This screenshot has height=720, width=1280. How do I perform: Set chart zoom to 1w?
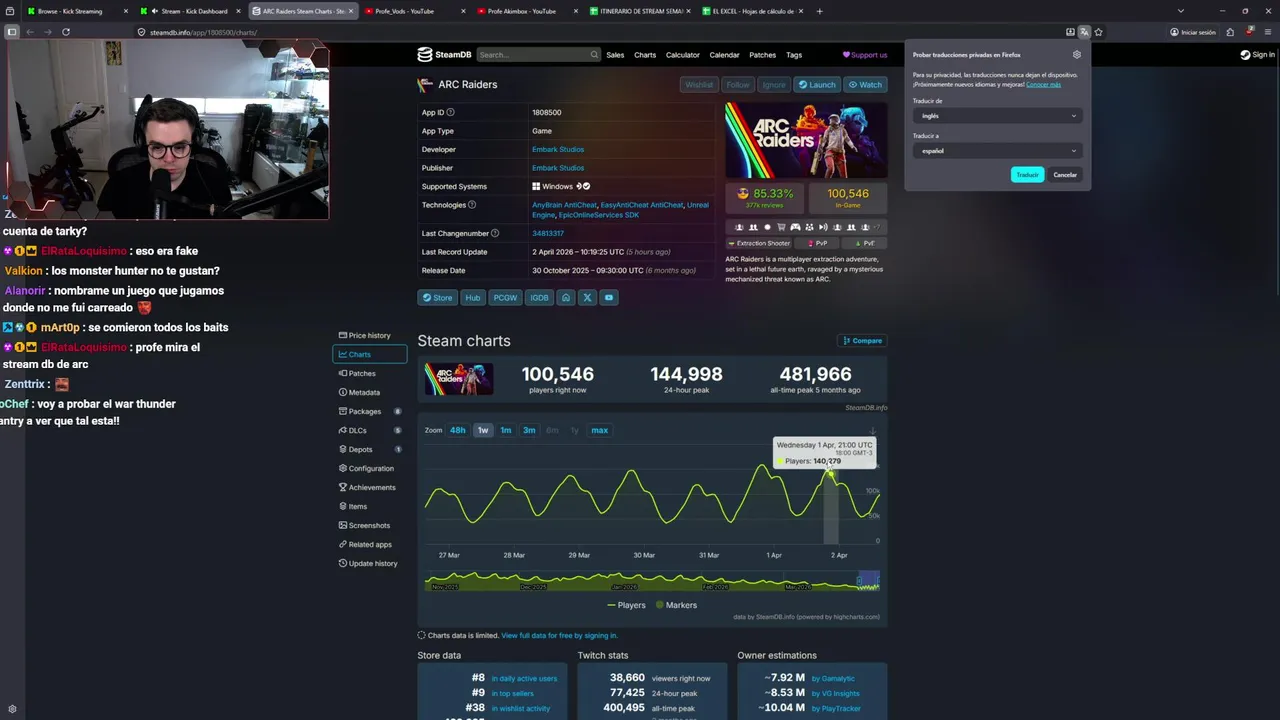(x=483, y=430)
